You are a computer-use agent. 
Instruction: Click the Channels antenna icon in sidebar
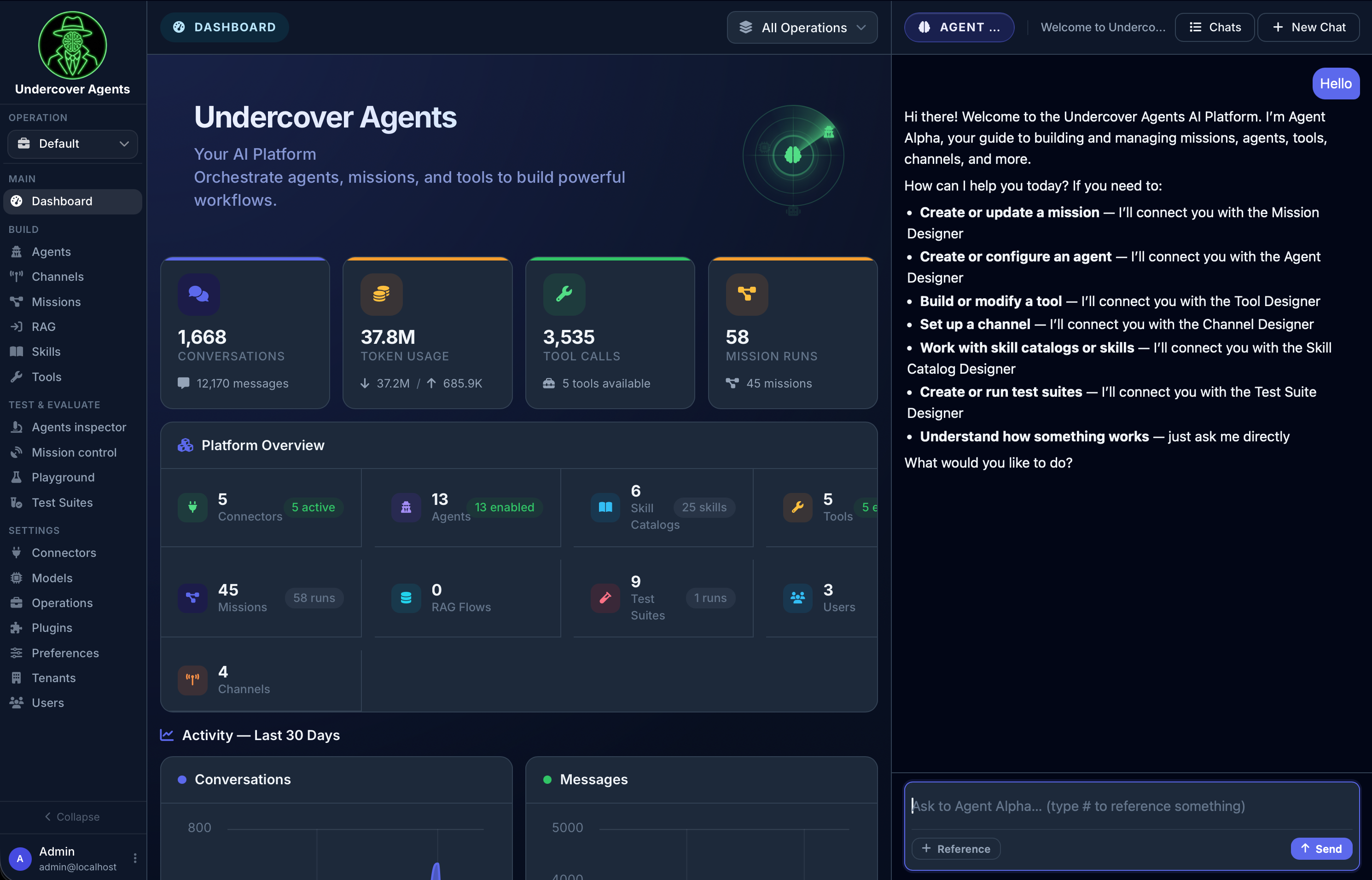click(x=17, y=277)
